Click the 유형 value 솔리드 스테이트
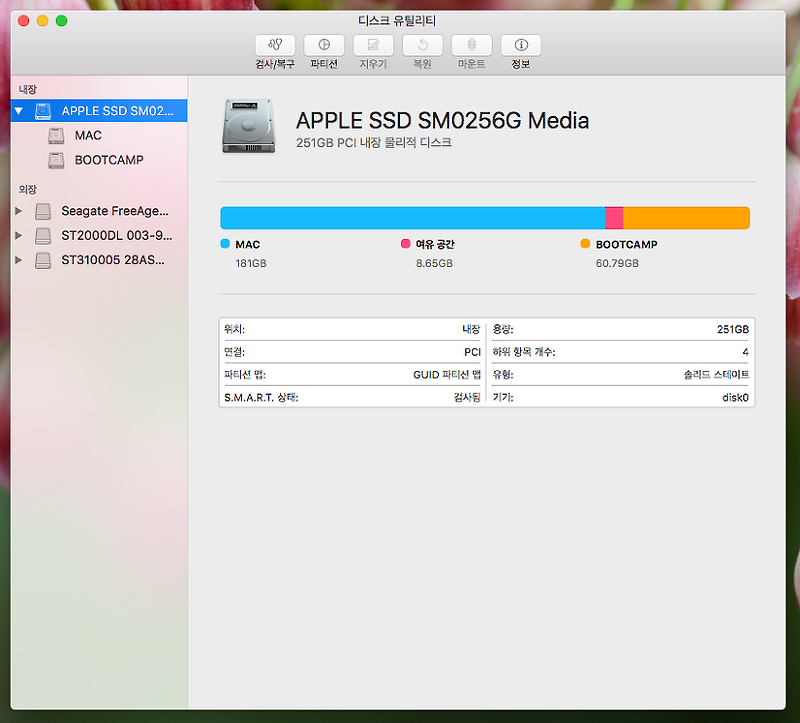The height and width of the screenshot is (723, 800). pos(716,375)
